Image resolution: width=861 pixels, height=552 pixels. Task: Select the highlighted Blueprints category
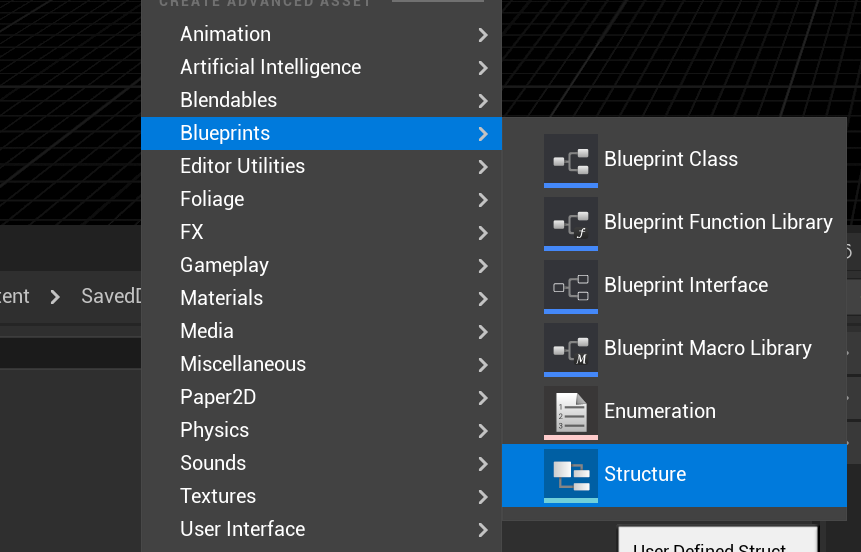coord(321,133)
